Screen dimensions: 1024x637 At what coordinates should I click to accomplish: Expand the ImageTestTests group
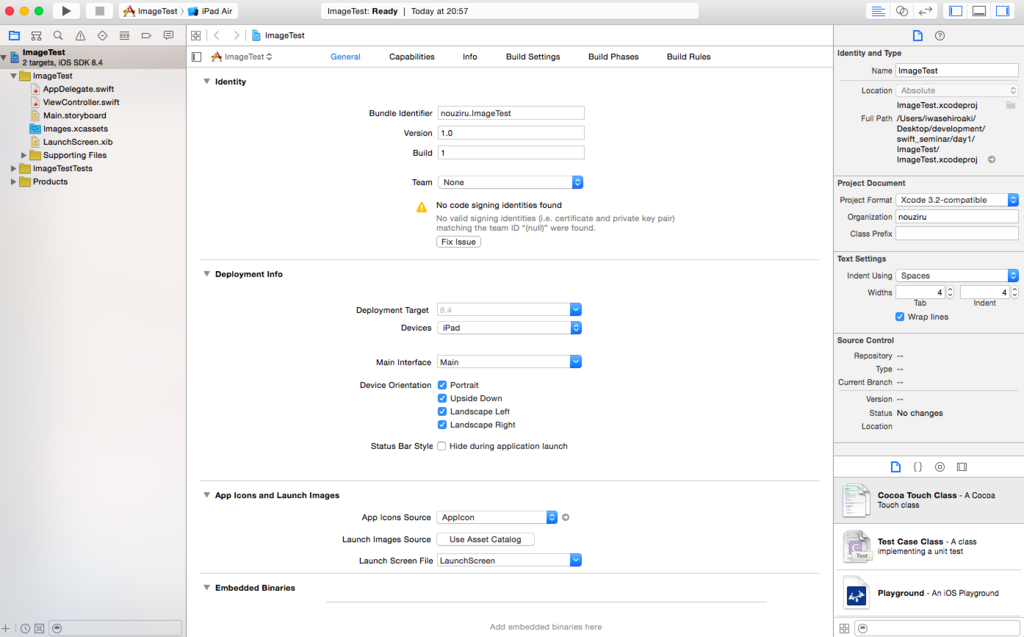13,168
